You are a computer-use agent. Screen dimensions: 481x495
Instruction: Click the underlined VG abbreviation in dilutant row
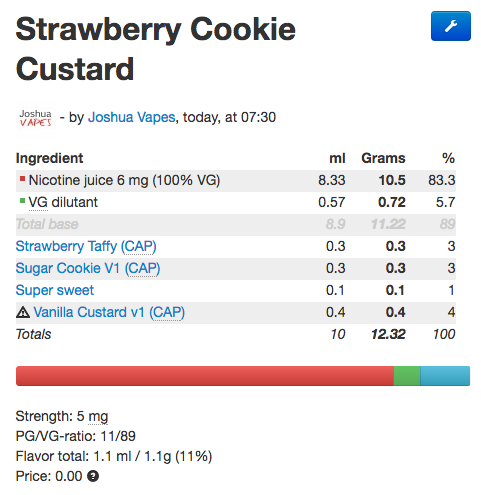pos(38,202)
